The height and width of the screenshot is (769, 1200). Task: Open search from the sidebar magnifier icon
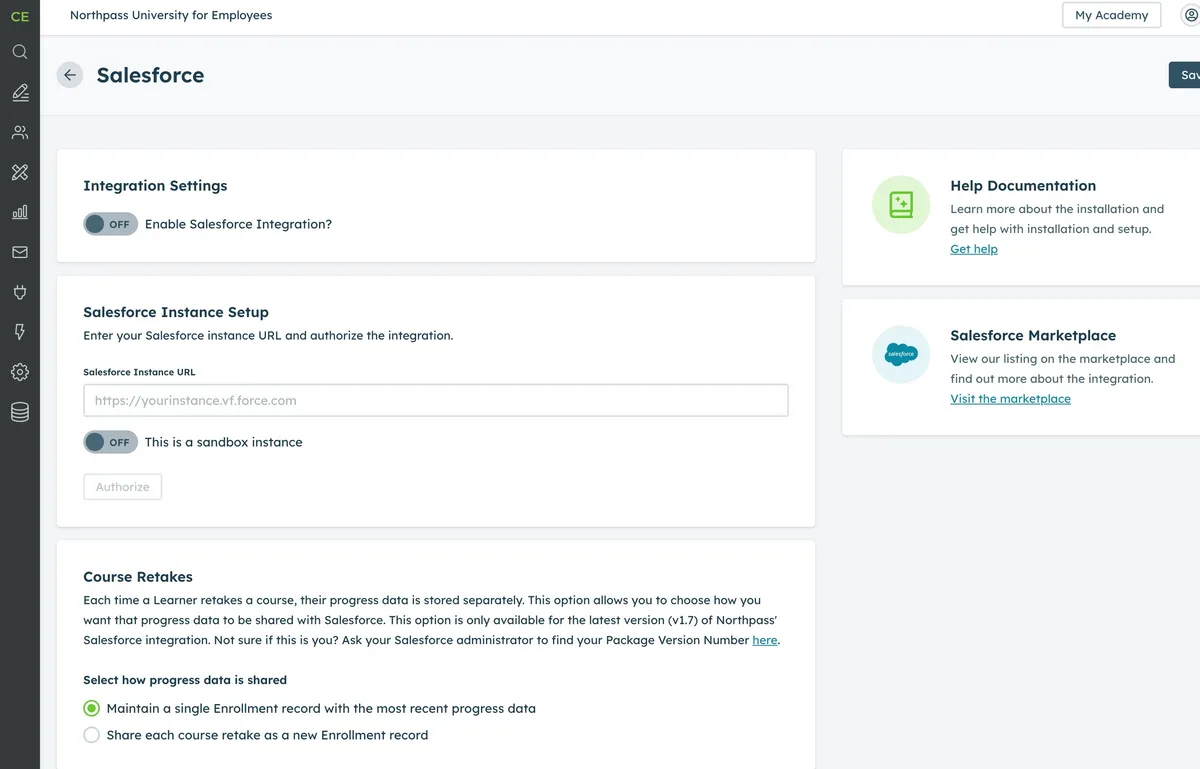point(19,52)
